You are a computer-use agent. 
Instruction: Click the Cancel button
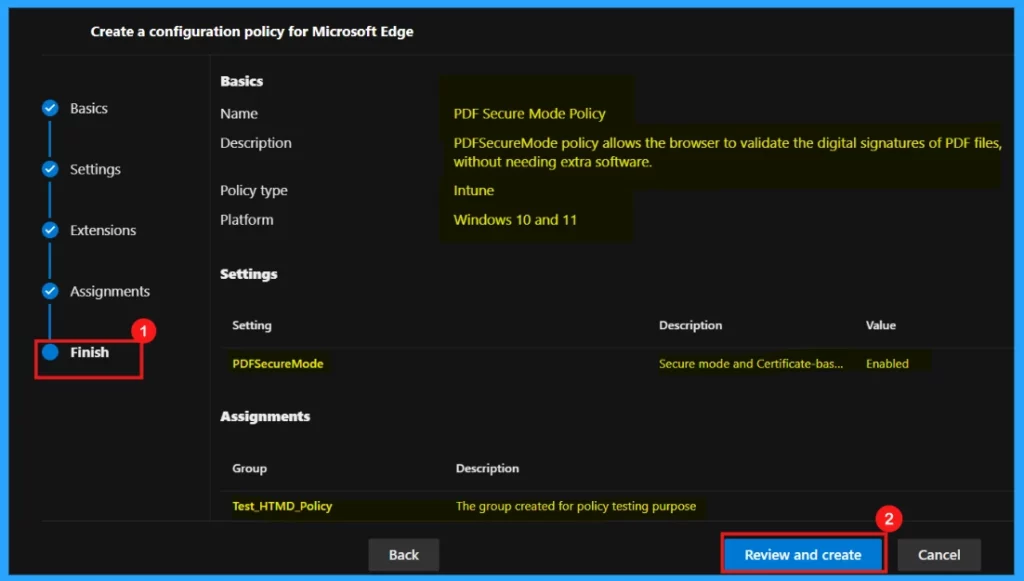click(x=938, y=555)
